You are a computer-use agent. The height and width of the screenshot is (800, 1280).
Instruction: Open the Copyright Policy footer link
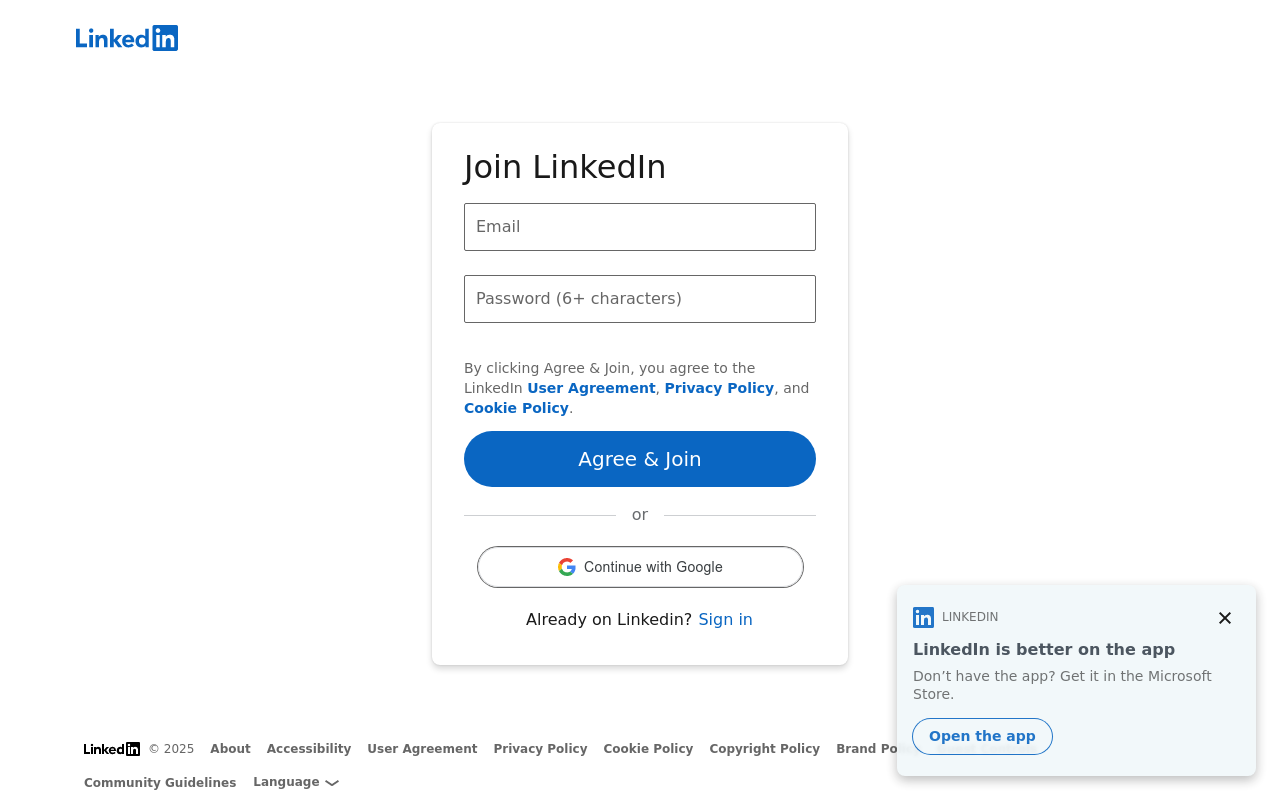pos(765,749)
